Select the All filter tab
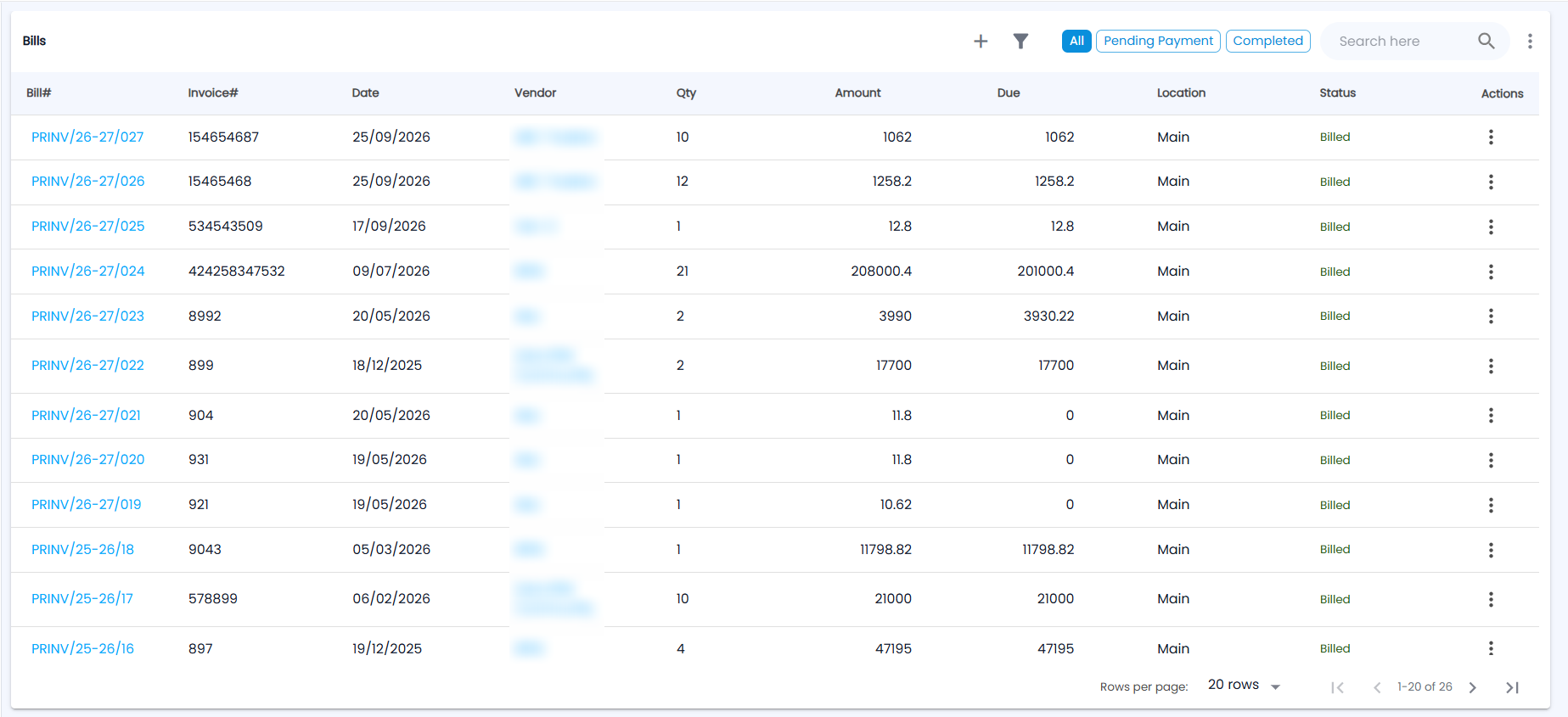The height and width of the screenshot is (717, 1568). pos(1076,41)
